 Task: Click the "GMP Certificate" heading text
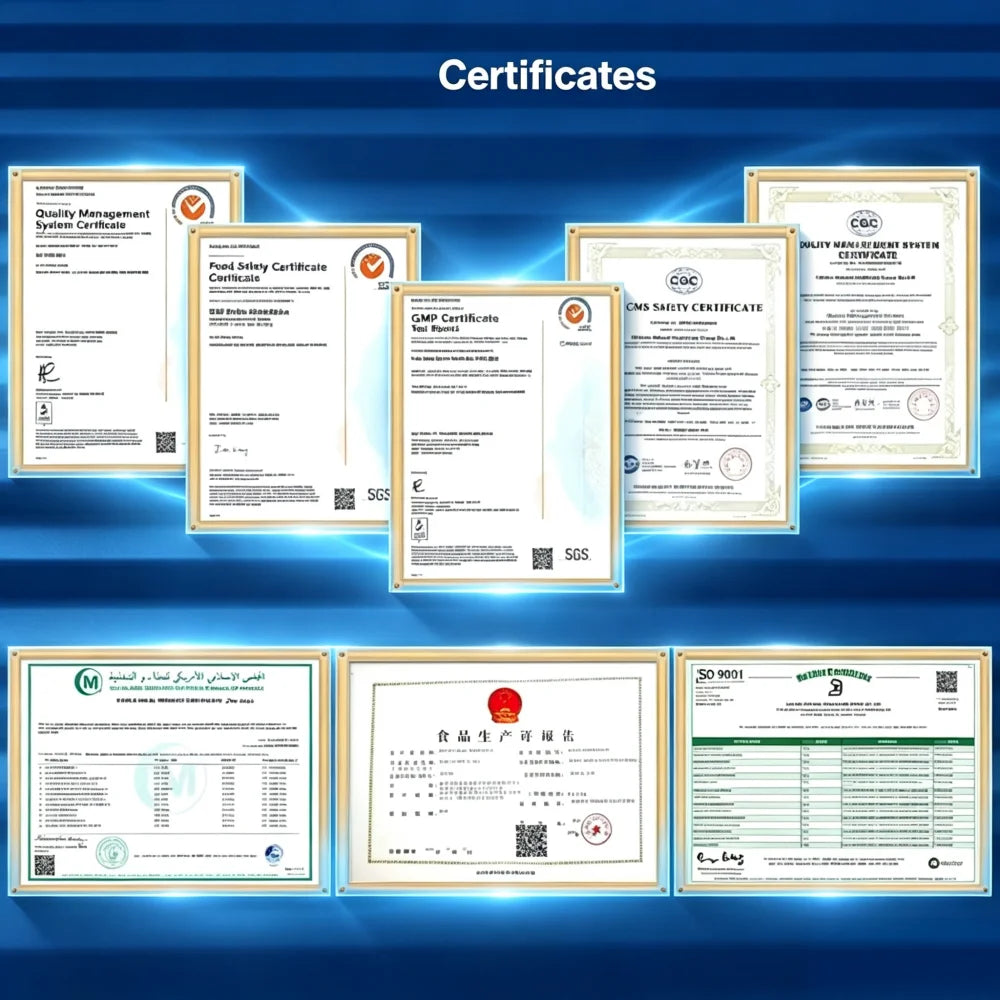tap(455, 318)
